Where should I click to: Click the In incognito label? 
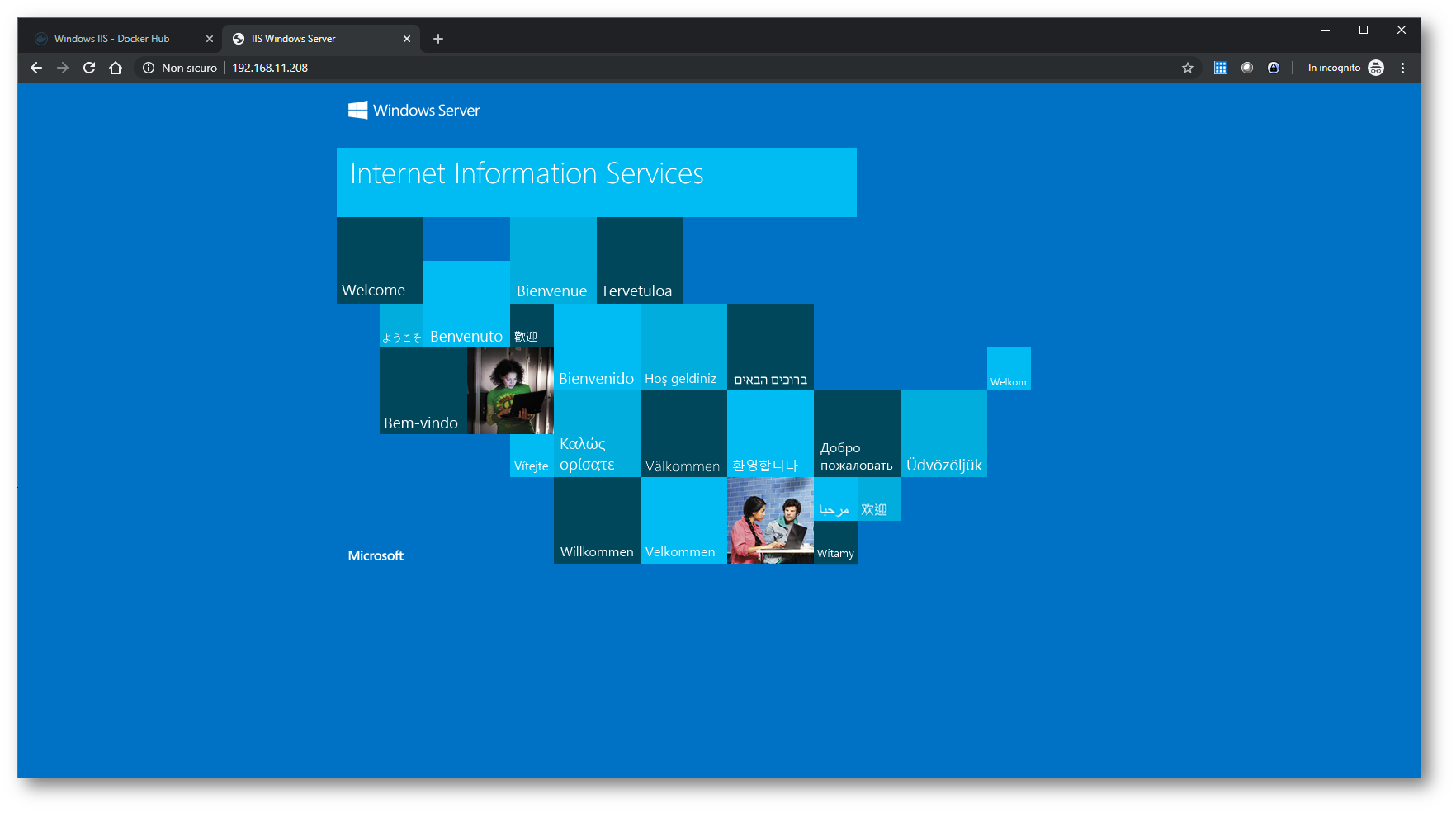pos(1334,68)
